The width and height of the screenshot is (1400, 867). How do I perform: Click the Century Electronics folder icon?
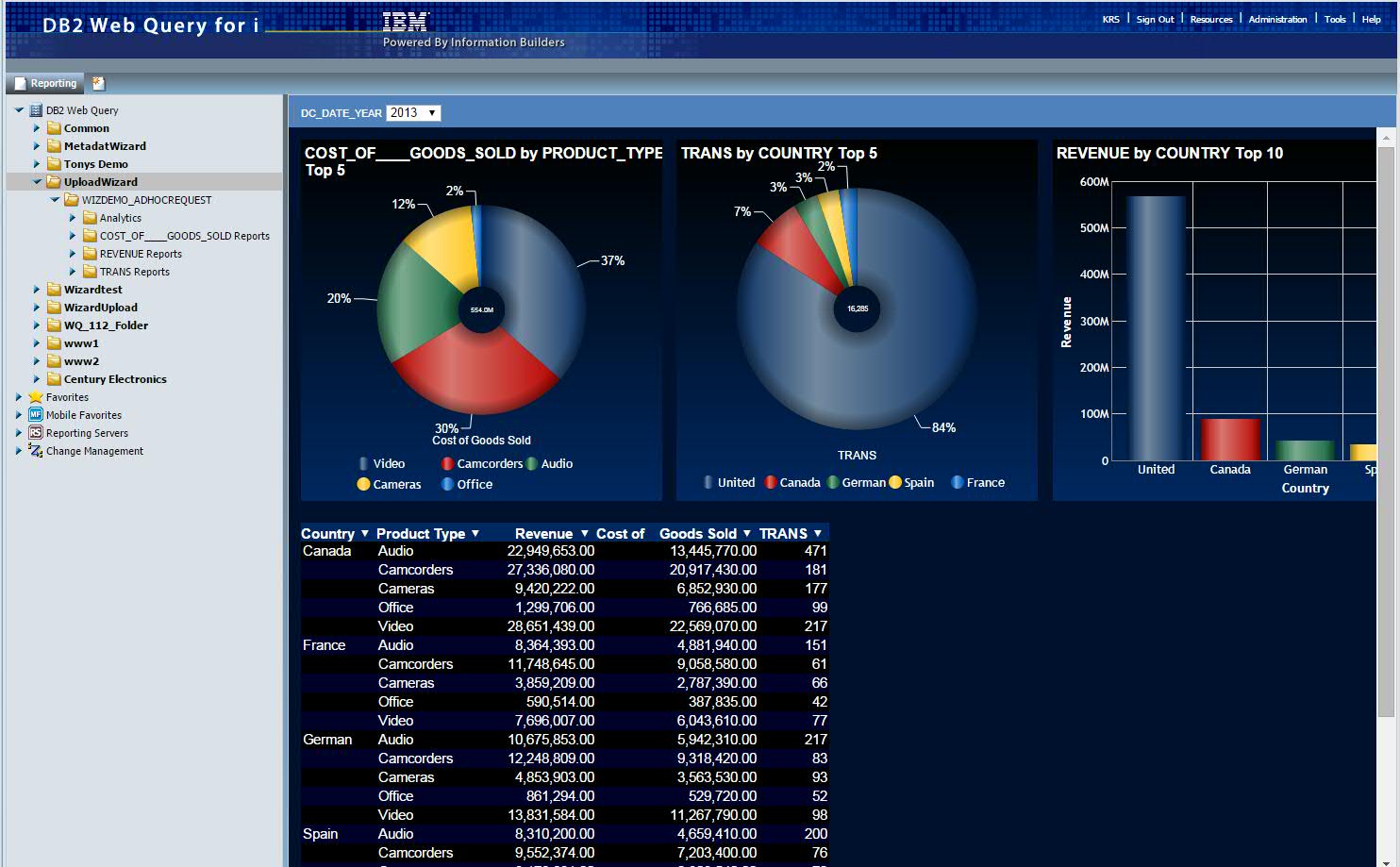pyautogui.click(x=54, y=379)
